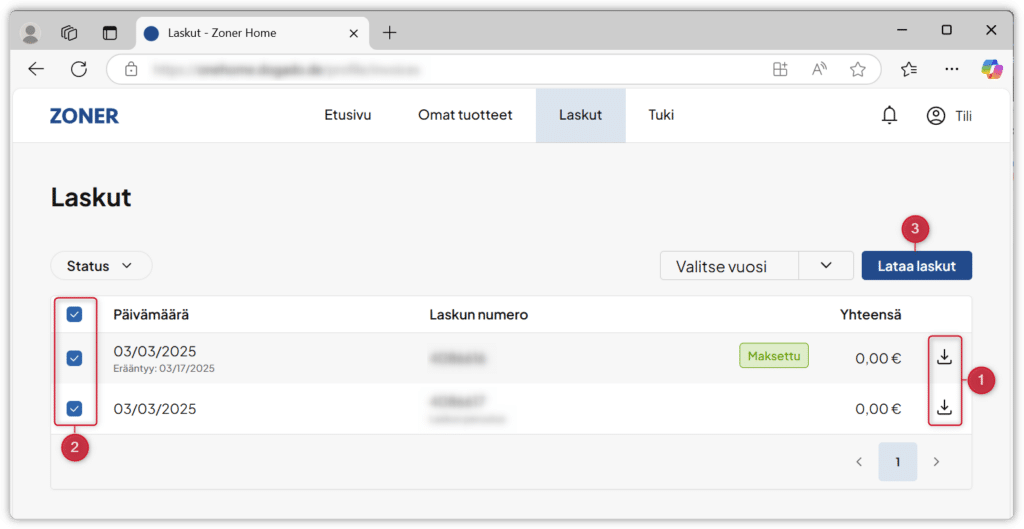
Task: Go to next page of invoices
Action: click(x=936, y=462)
